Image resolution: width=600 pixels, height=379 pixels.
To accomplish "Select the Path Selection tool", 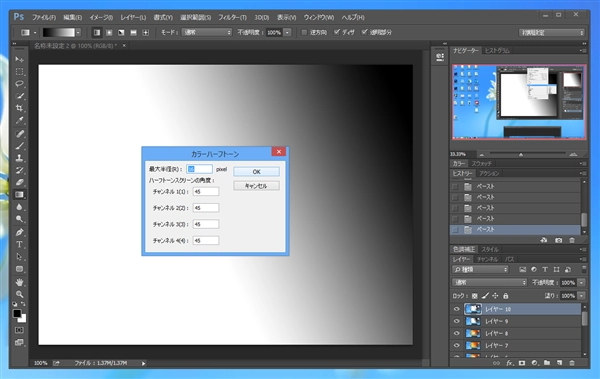I will tap(19, 257).
